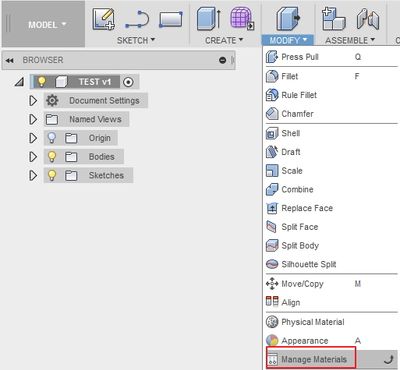Click arrow icon right of Manage Materials

pos(389,359)
